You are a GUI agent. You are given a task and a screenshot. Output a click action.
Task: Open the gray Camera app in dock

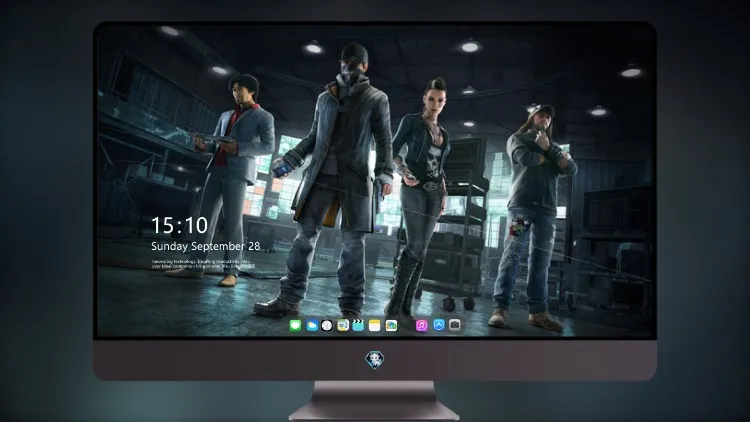[x=455, y=325]
